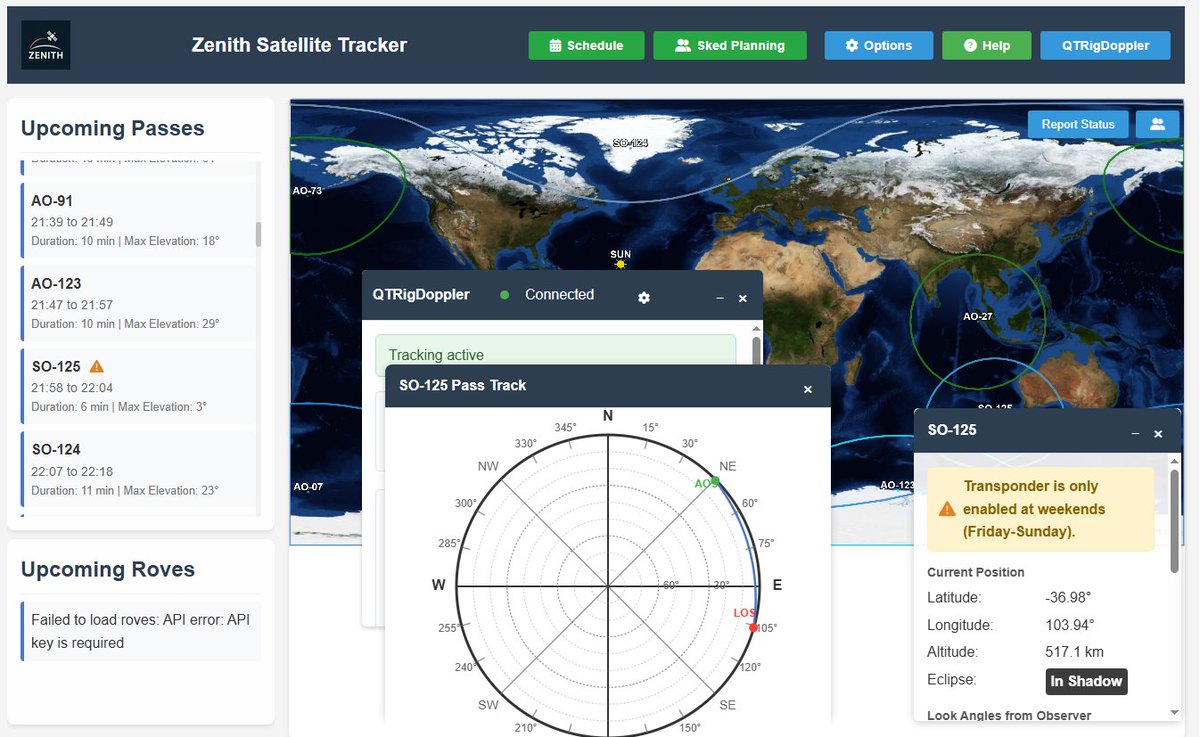The height and width of the screenshot is (737, 1200).
Task: Click the QTRigDoppler panel scrollbar
Action: coord(756,352)
